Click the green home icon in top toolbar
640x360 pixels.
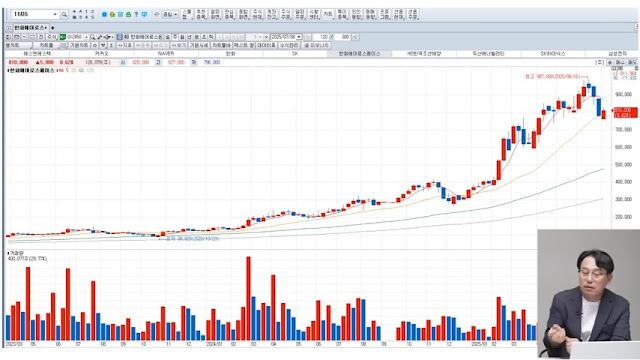[x=112, y=14]
